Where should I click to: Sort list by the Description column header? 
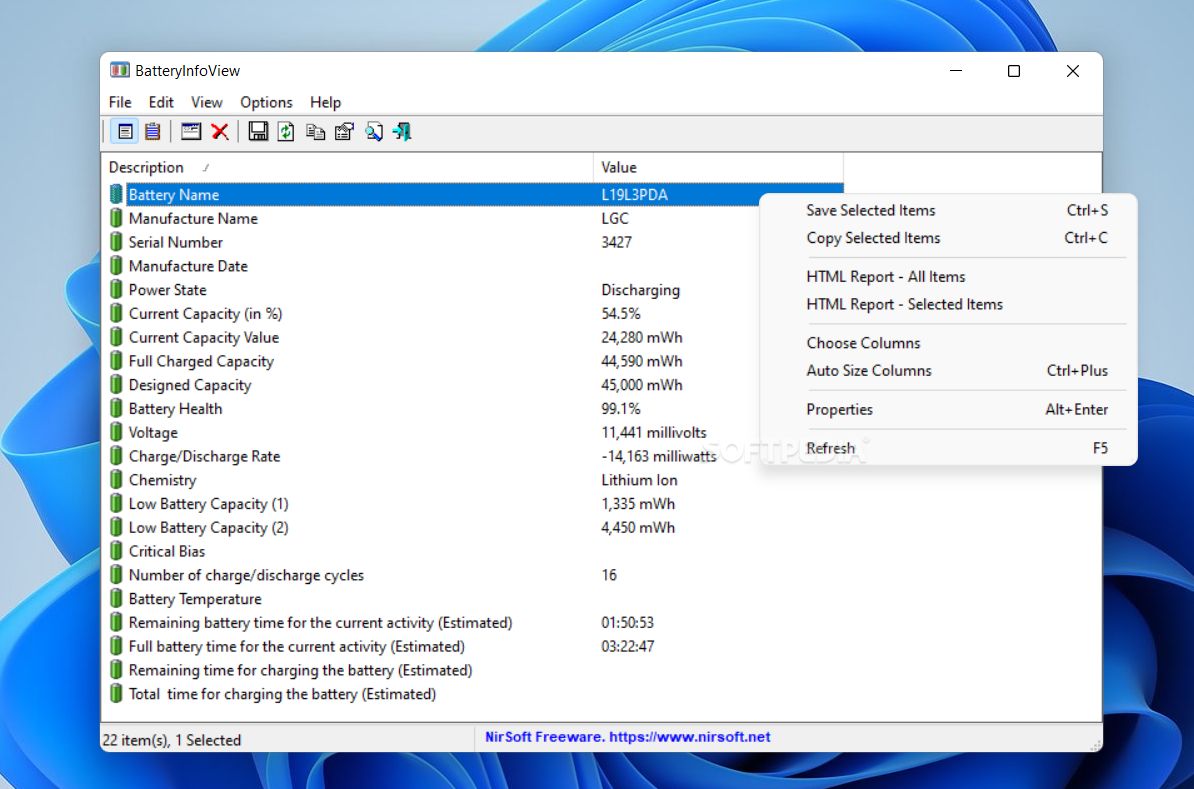(x=146, y=167)
